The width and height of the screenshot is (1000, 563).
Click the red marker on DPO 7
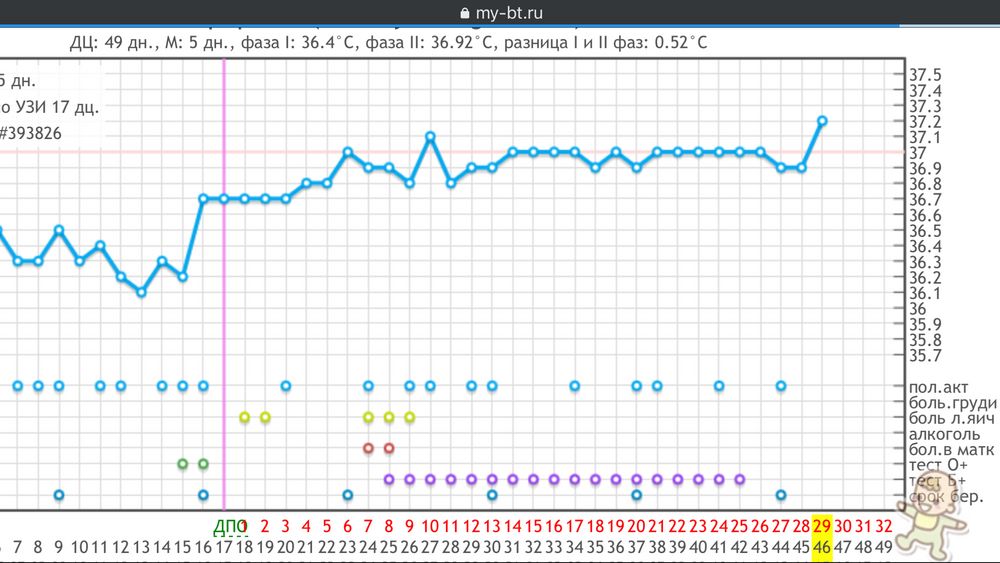click(368, 448)
